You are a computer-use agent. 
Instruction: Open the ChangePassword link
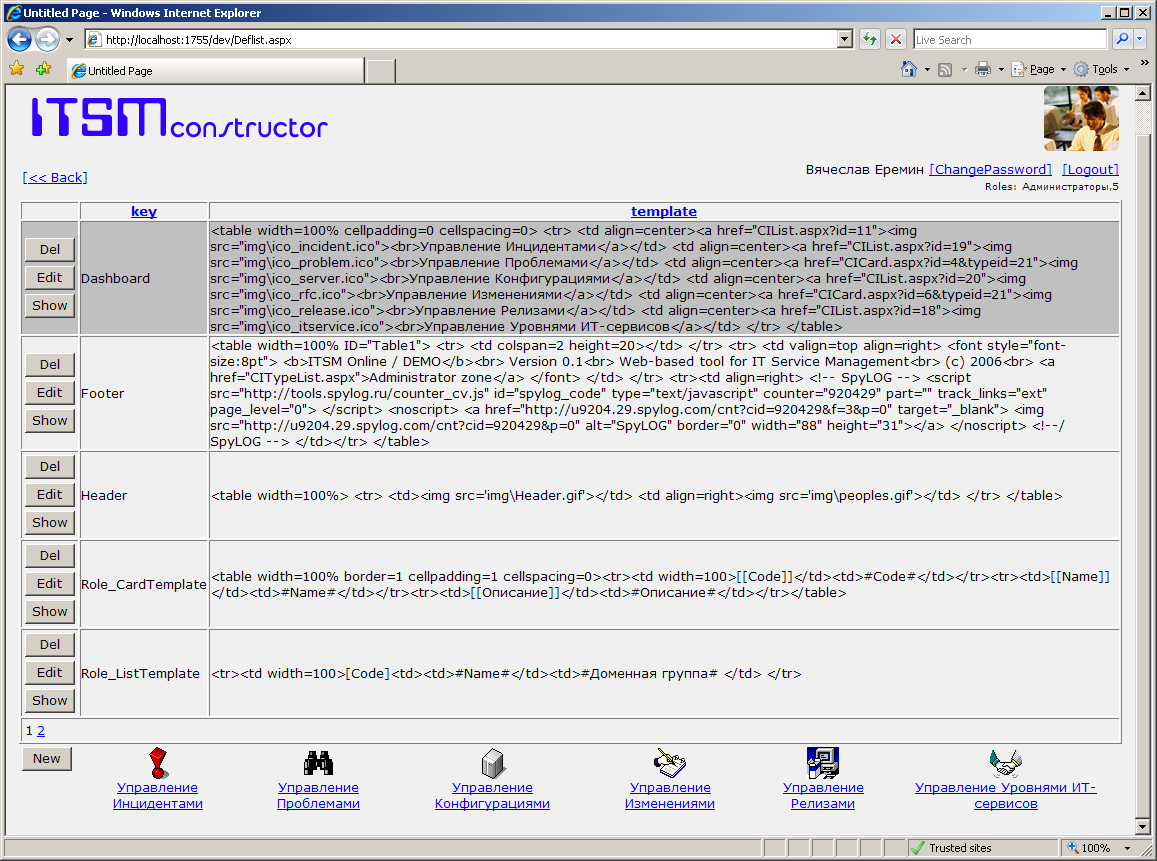point(990,170)
